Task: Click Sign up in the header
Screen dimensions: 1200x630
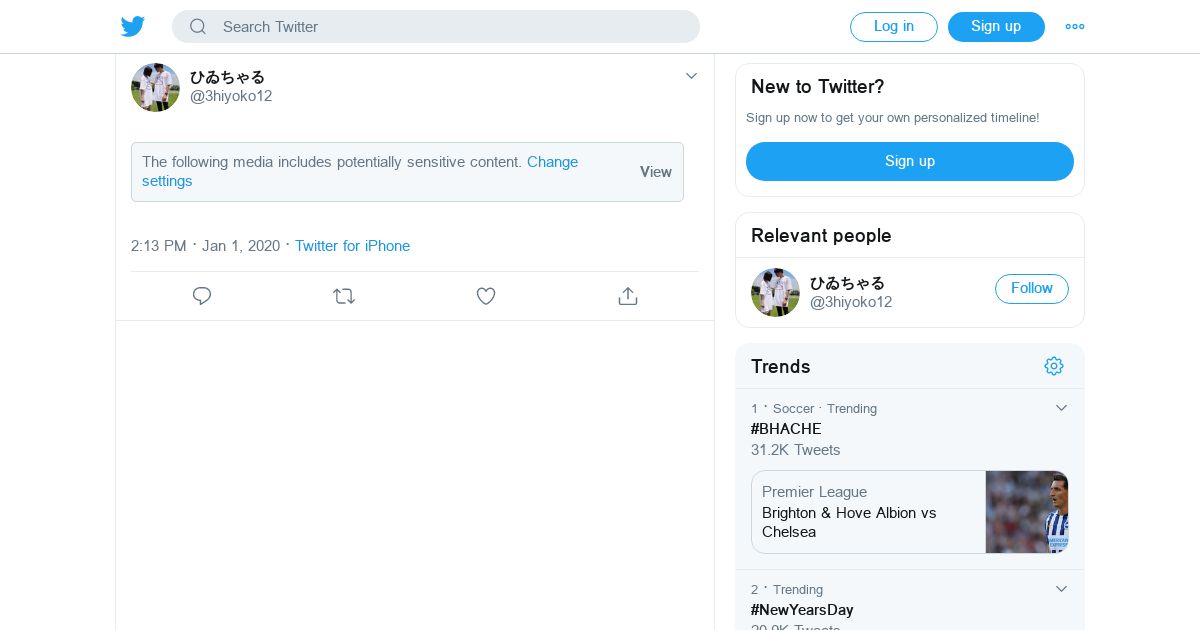Action: [996, 27]
